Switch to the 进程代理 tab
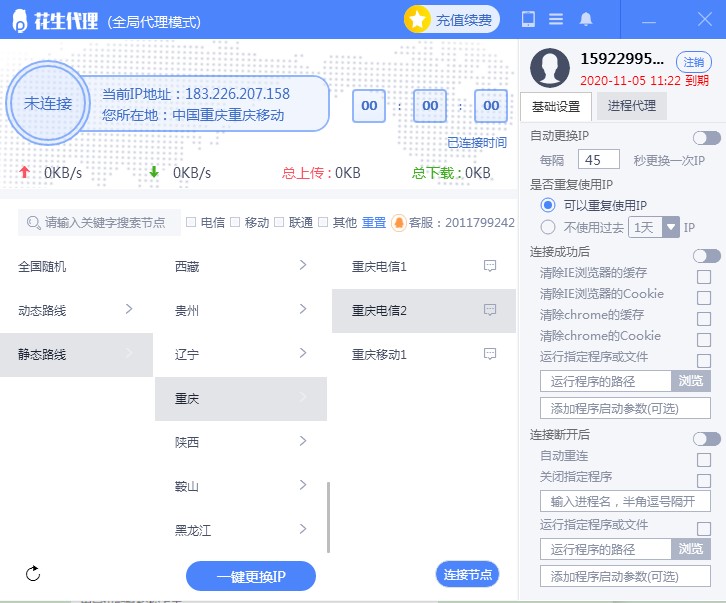 [x=632, y=106]
